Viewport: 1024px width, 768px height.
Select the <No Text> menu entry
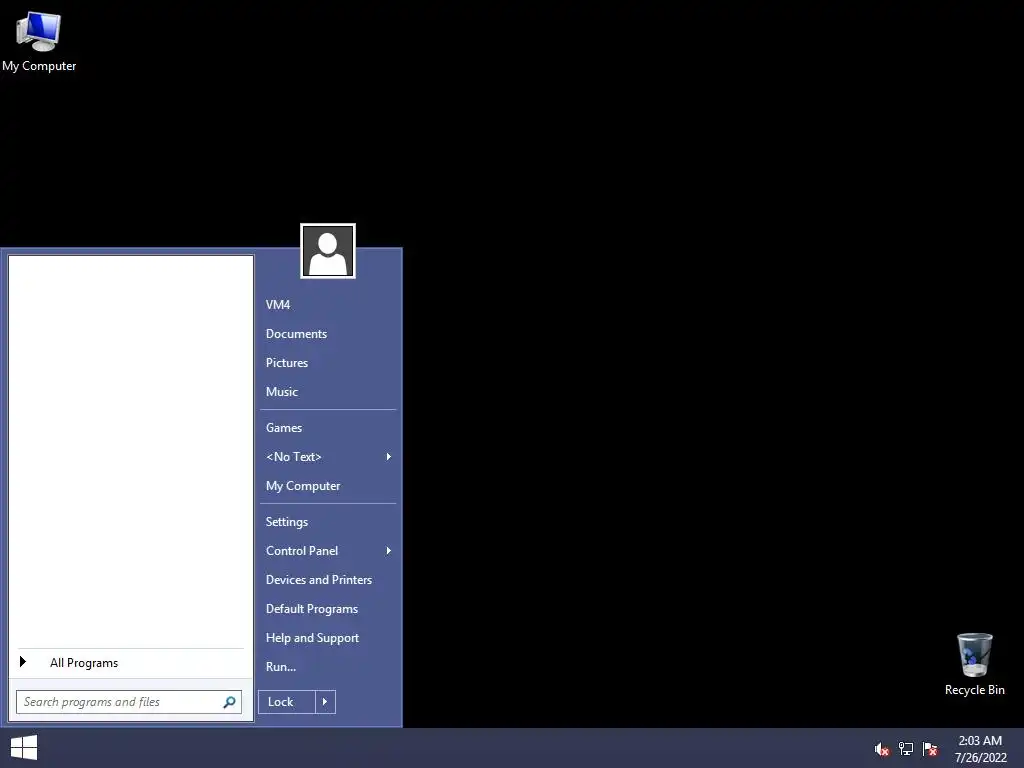328,456
